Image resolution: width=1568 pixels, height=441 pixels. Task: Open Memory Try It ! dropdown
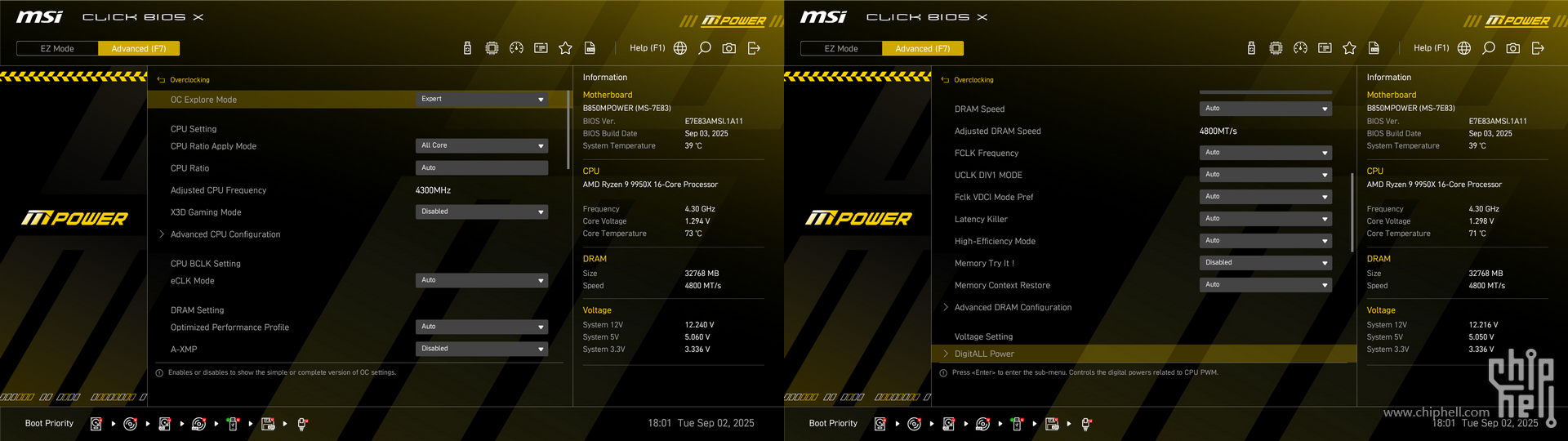pos(1266,263)
